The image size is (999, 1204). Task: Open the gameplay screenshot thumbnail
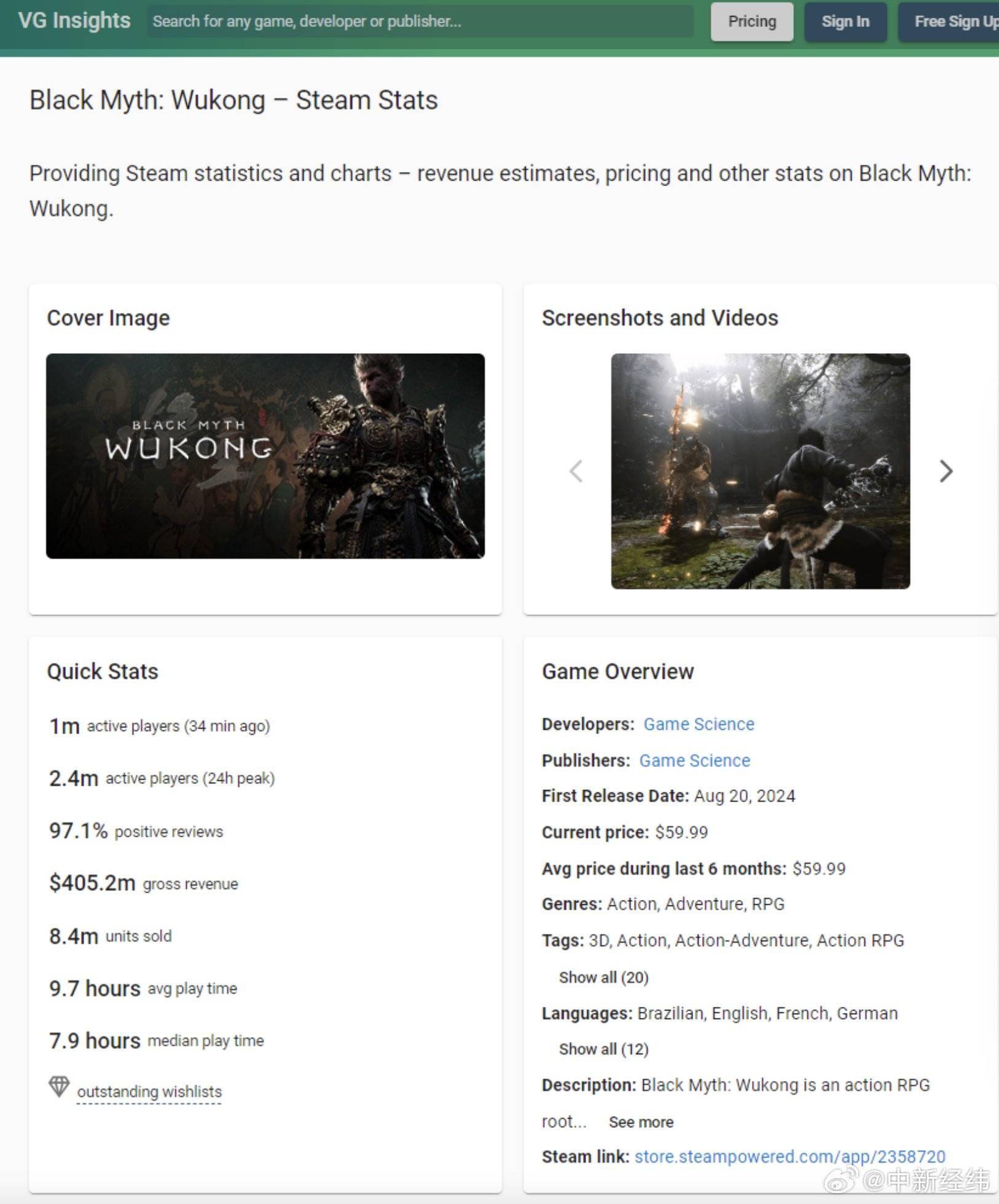pyautogui.click(x=760, y=471)
